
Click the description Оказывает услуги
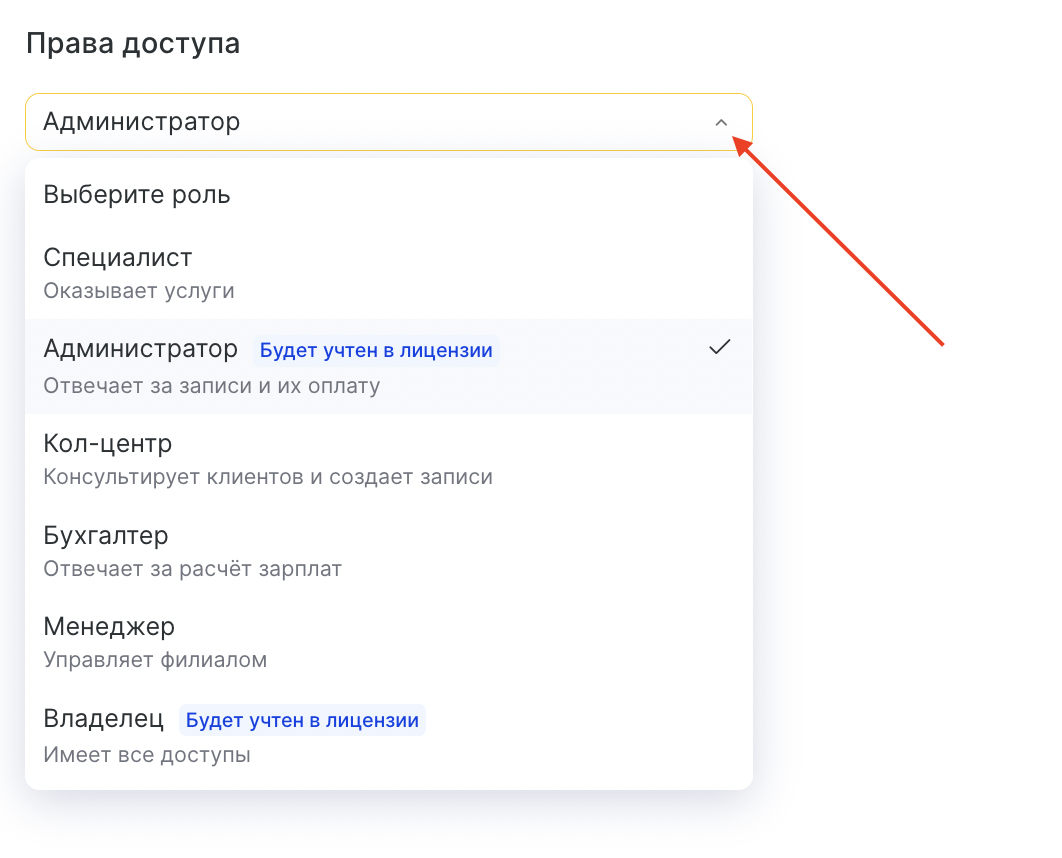pyautogui.click(x=139, y=291)
